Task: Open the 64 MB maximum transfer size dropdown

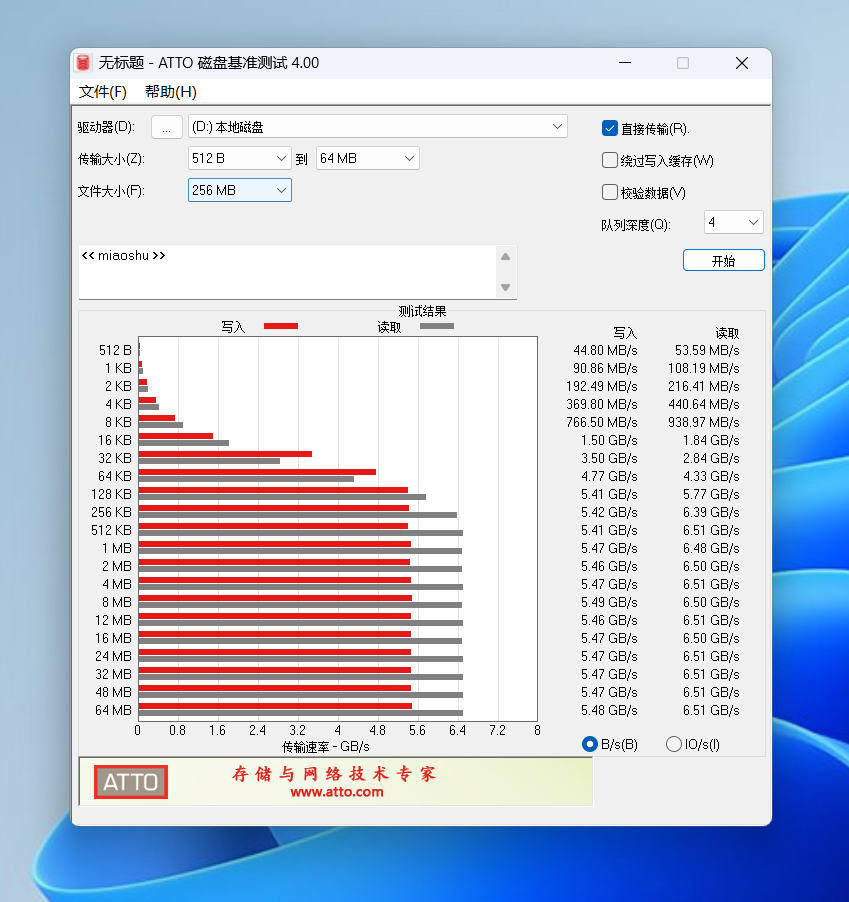Action: (368, 158)
